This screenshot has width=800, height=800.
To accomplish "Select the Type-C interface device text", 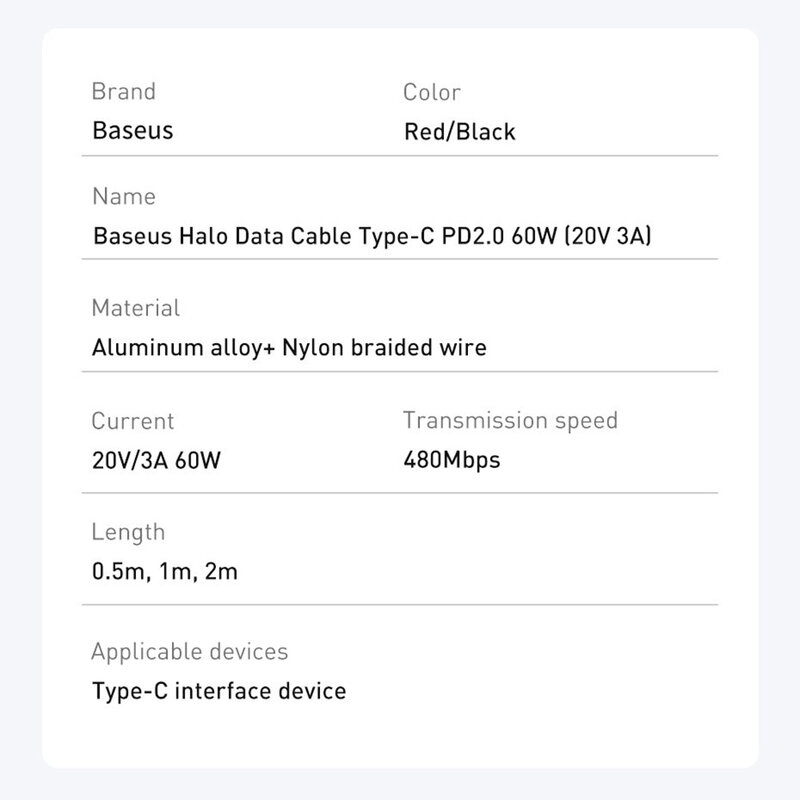I will point(218,691).
